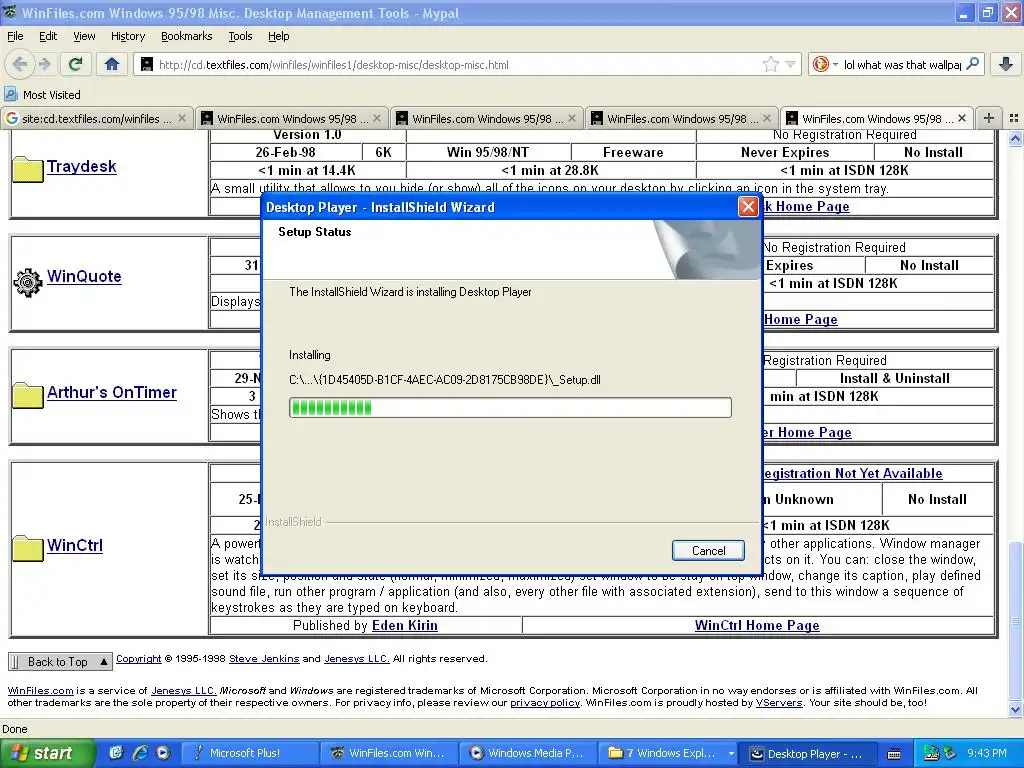
Task: Open the Edit menu
Action: coord(48,36)
